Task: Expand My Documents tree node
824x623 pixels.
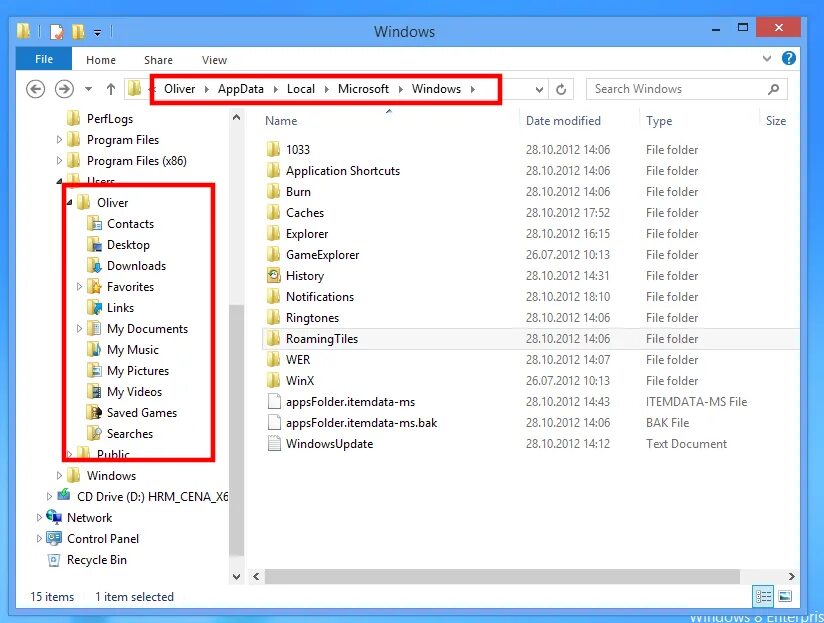Action: [x=79, y=329]
